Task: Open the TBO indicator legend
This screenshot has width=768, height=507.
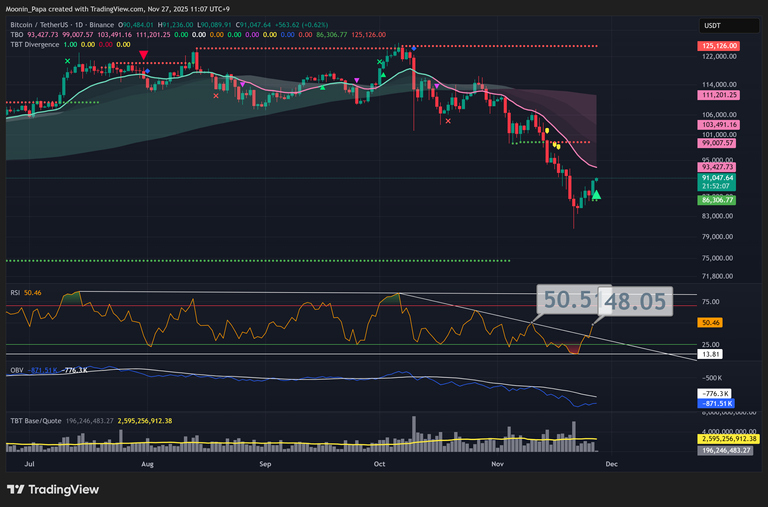Action: [17, 34]
